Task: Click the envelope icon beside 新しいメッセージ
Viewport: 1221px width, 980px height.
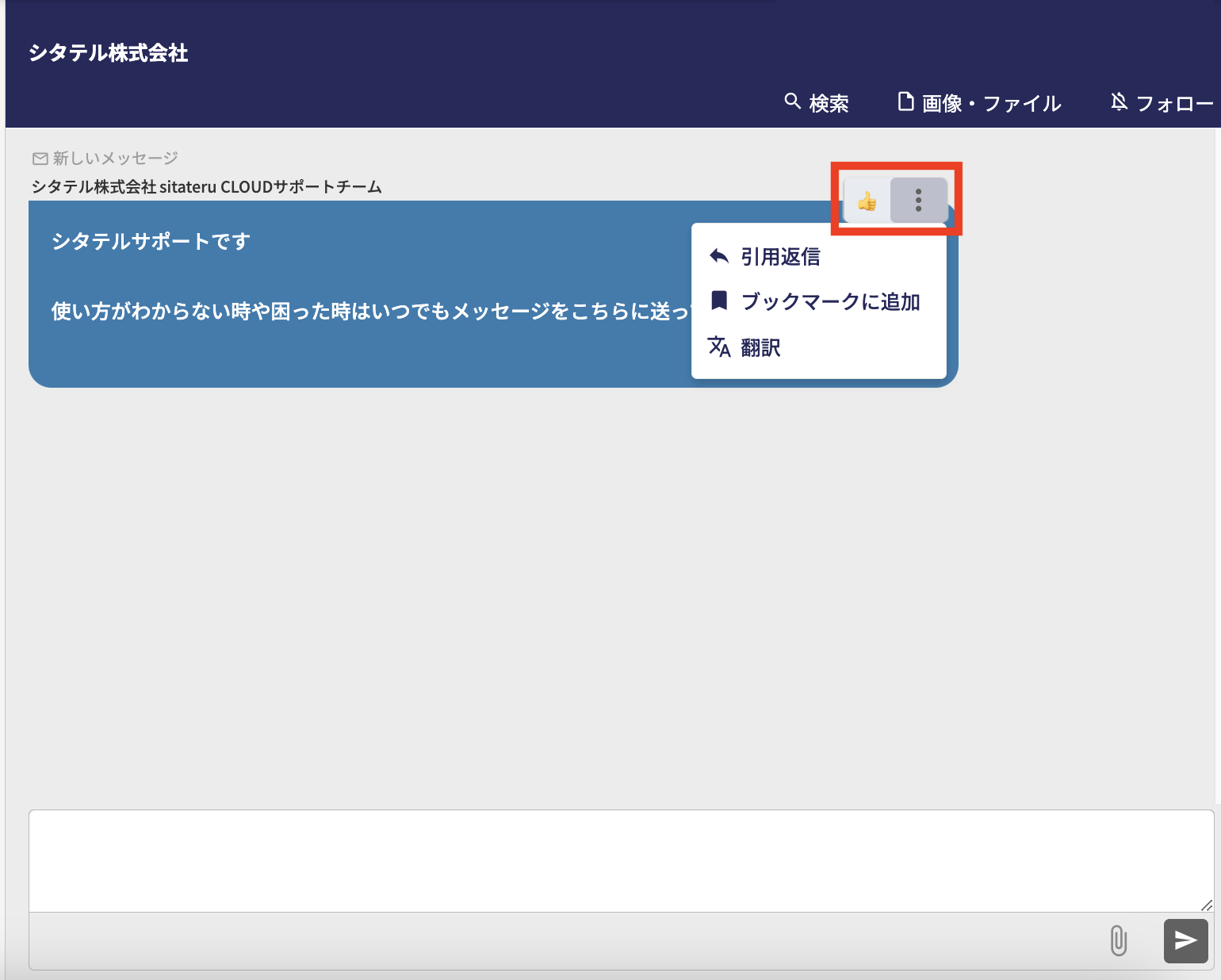Action: (x=40, y=159)
